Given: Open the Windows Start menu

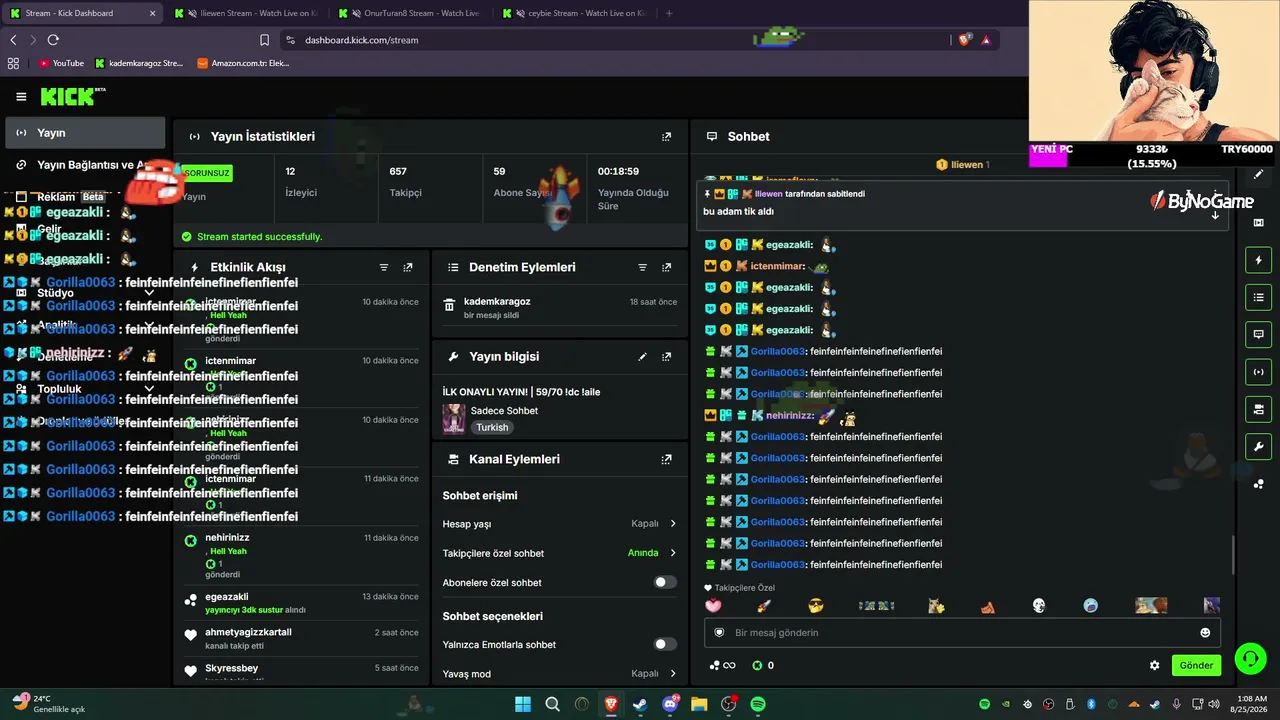Looking at the screenshot, I should (523, 704).
